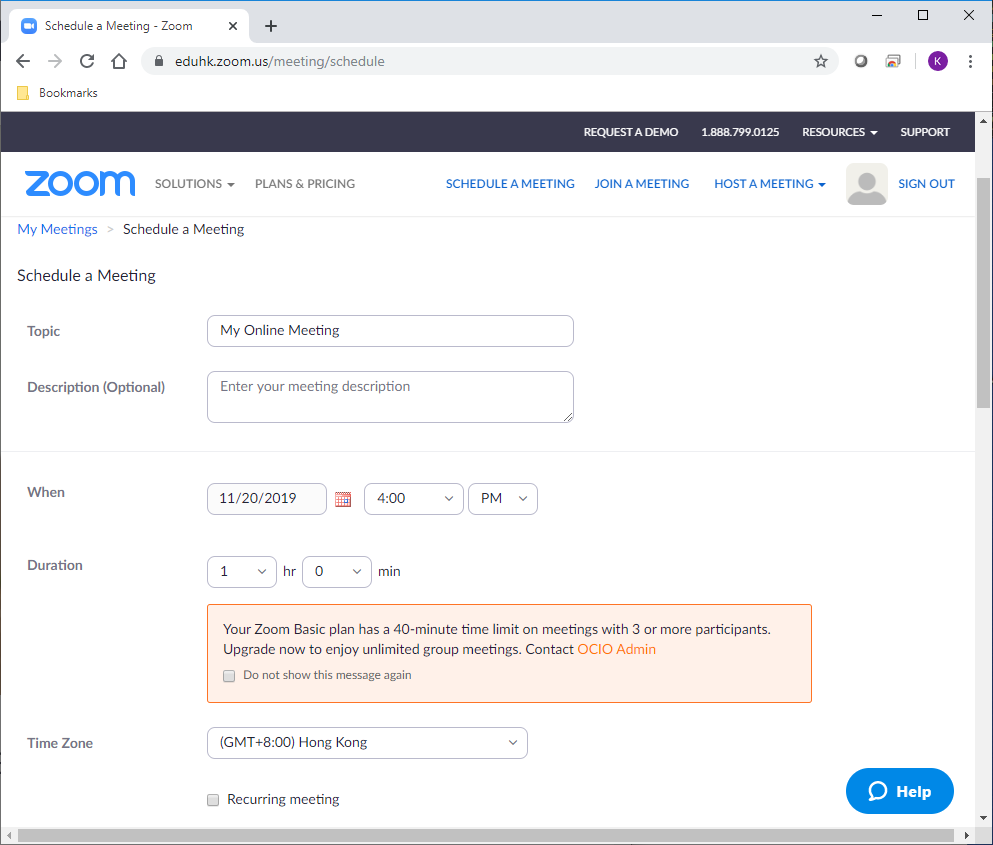Image resolution: width=993 pixels, height=845 pixels.
Task: Open the calendar date picker icon
Action: point(343,499)
